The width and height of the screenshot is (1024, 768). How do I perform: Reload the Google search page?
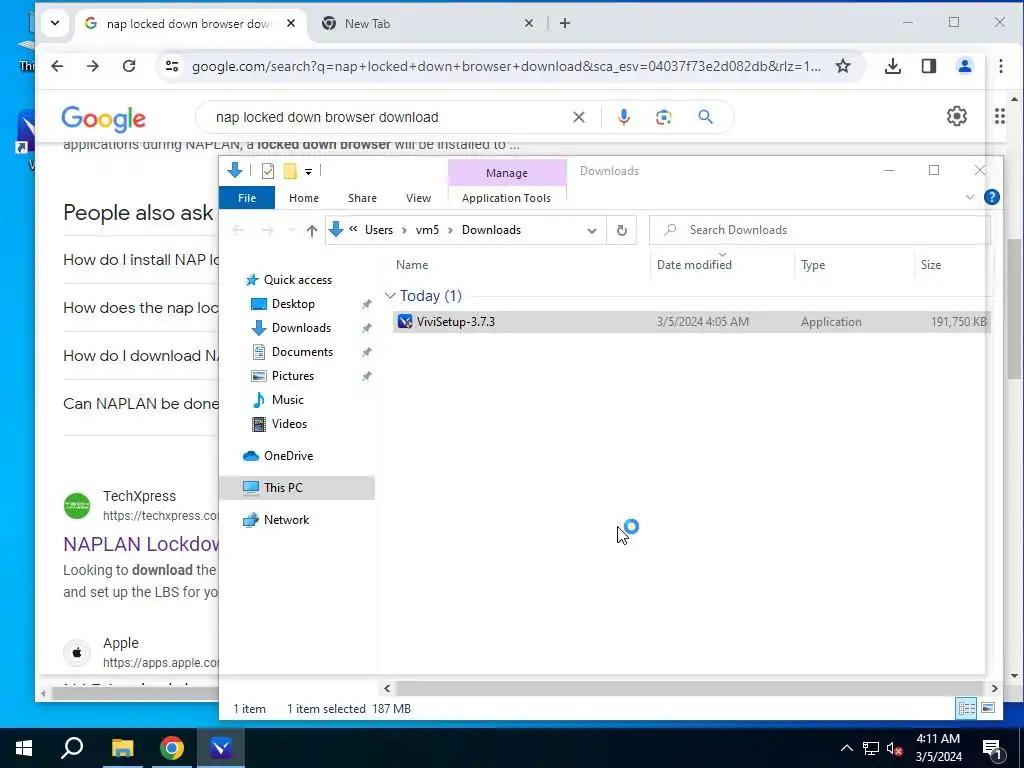[x=129, y=66]
